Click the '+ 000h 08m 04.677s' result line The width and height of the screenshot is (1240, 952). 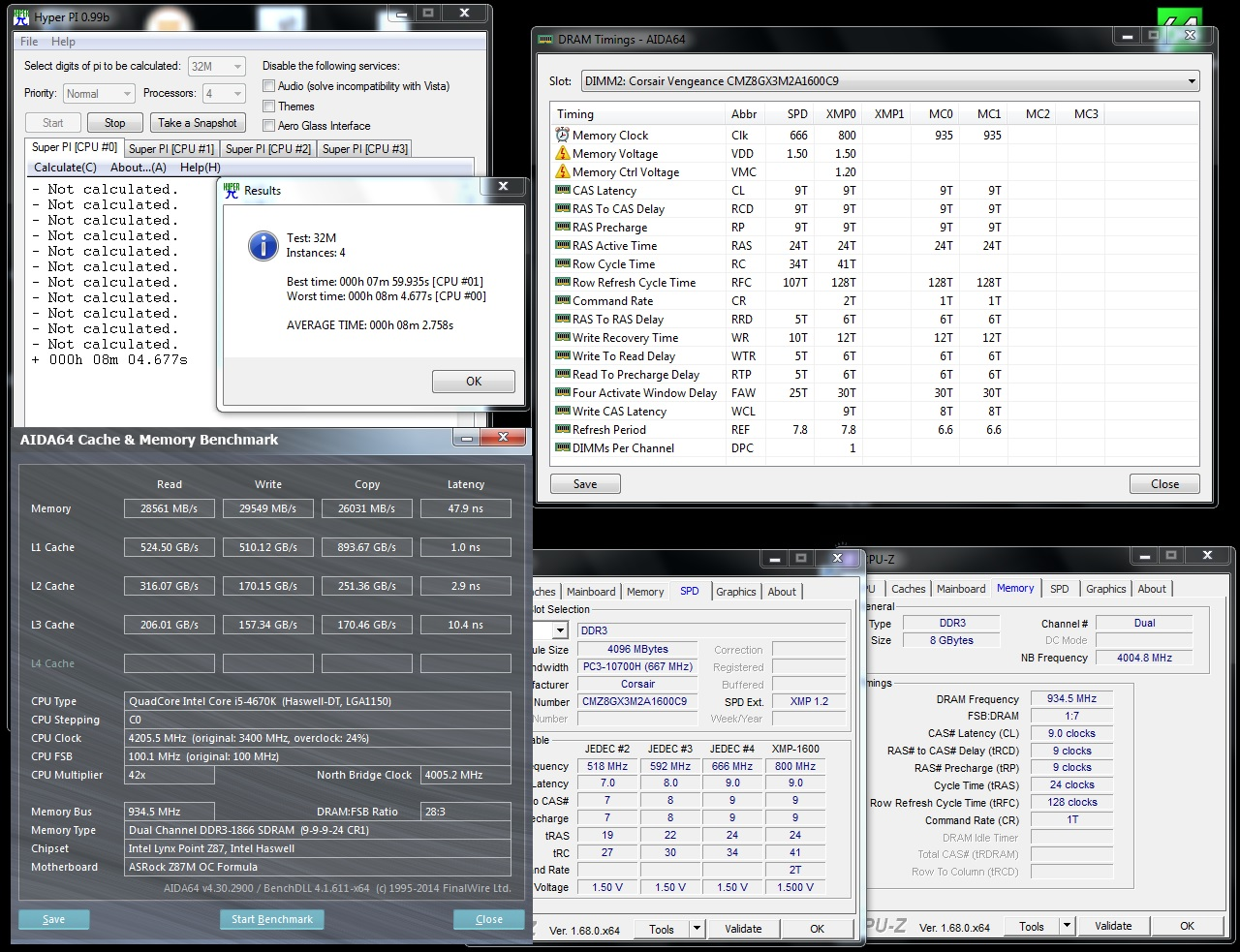point(109,359)
